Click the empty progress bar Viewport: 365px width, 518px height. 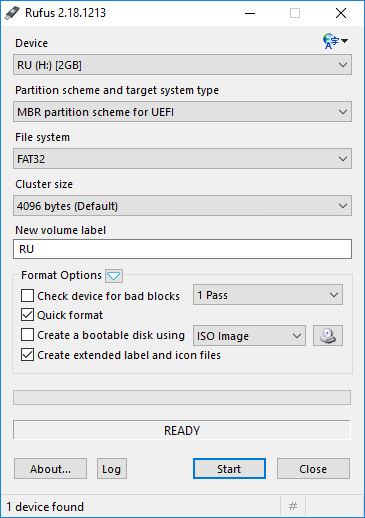point(182,397)
